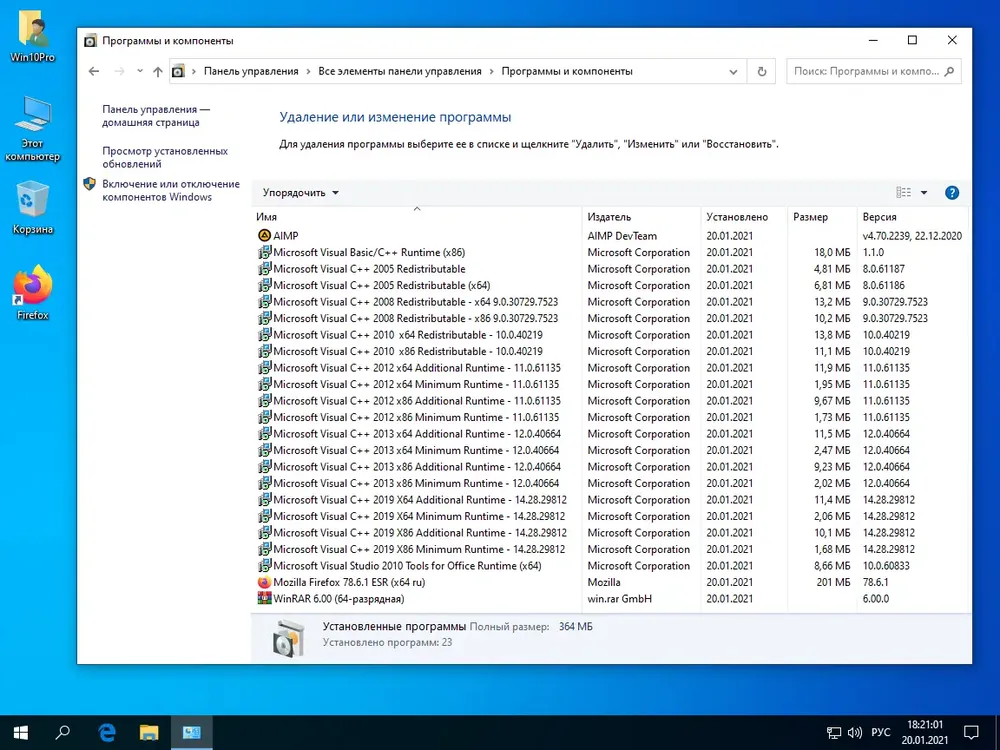1000x750 pixels.
Task: Expand the address bar history dropdown
Action: click(733, 71)
